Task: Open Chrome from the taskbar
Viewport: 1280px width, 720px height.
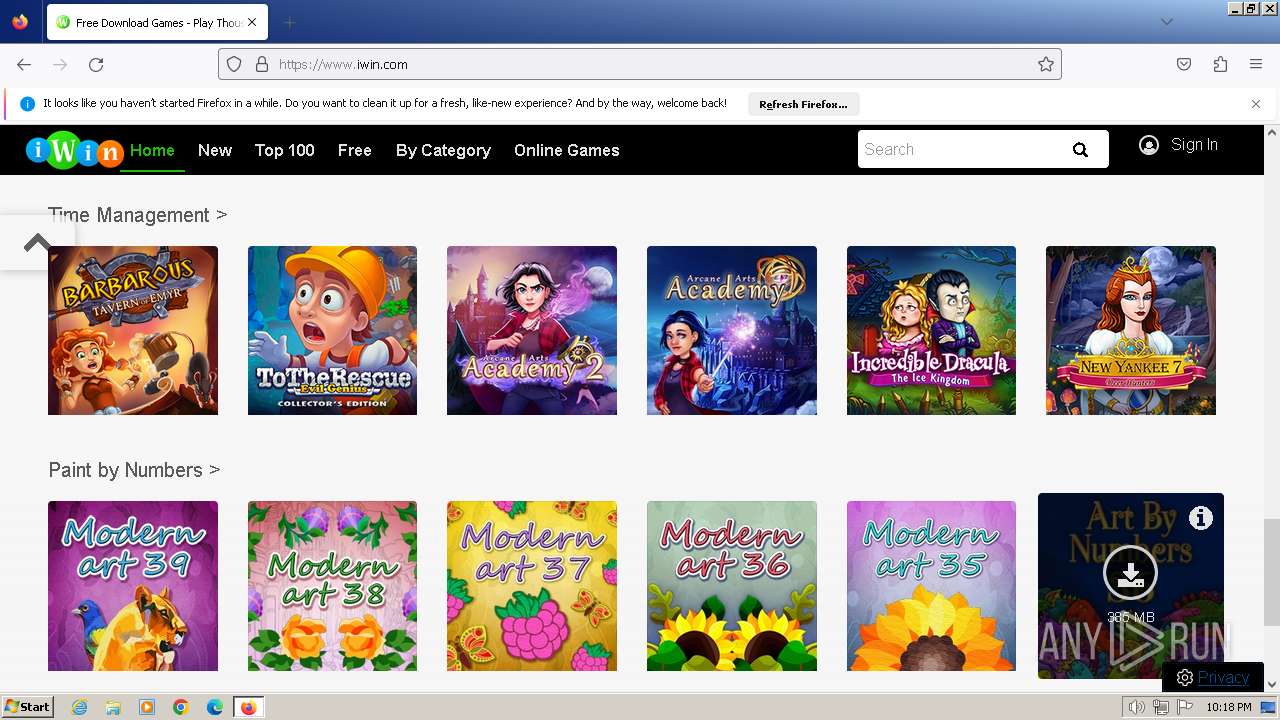Action: coord(181,707)
